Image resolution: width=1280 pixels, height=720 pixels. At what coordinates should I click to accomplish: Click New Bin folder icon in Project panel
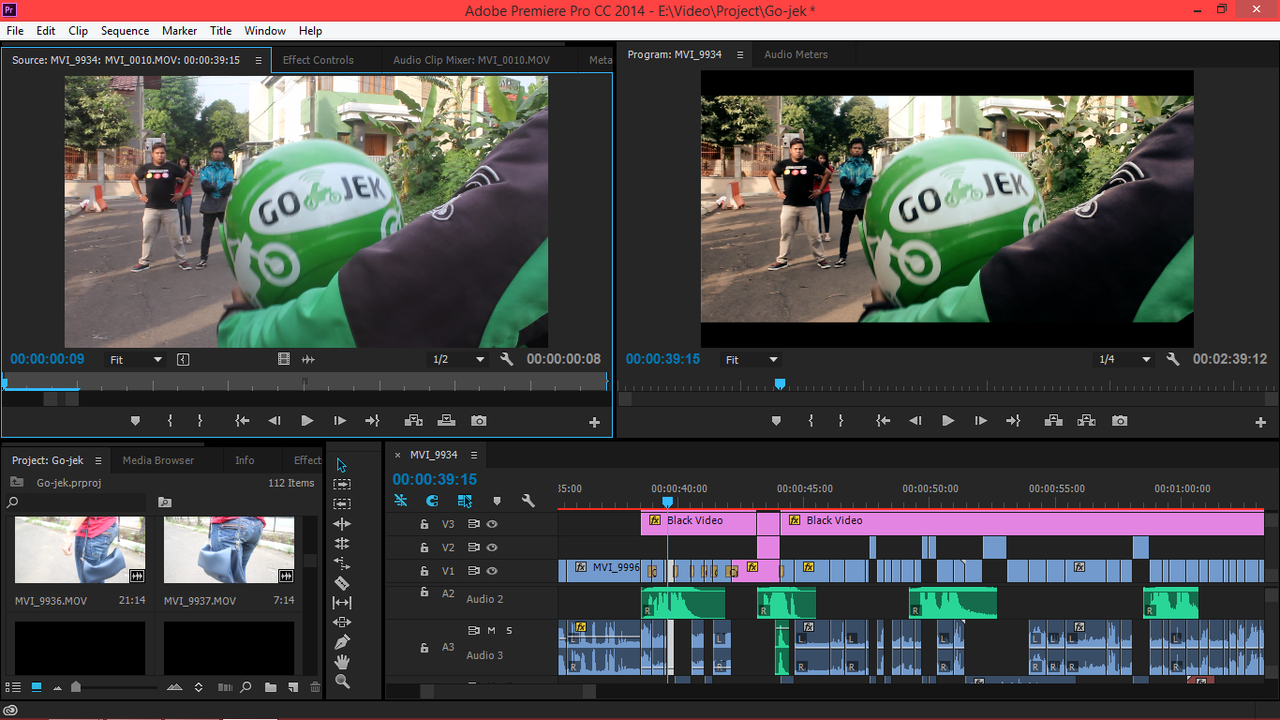(271, 687)
